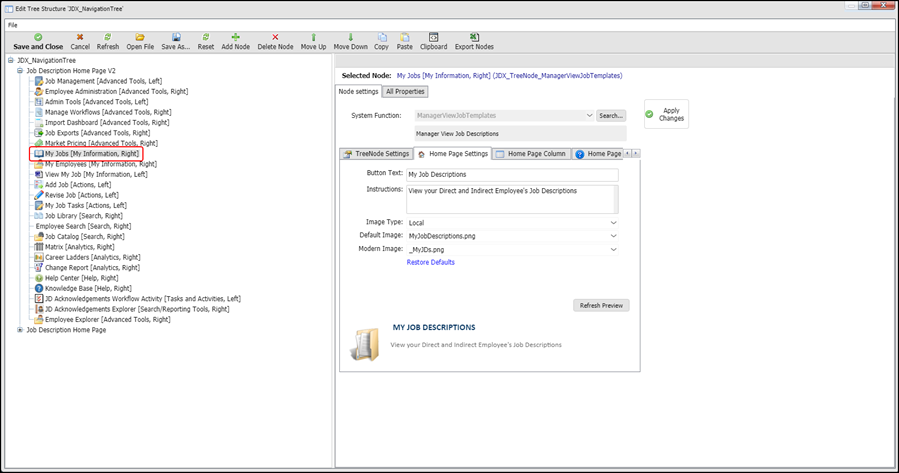Viewport: 899px width, 473px height.
Task: Open the Default Image dropdown
Action: point(613,235)
